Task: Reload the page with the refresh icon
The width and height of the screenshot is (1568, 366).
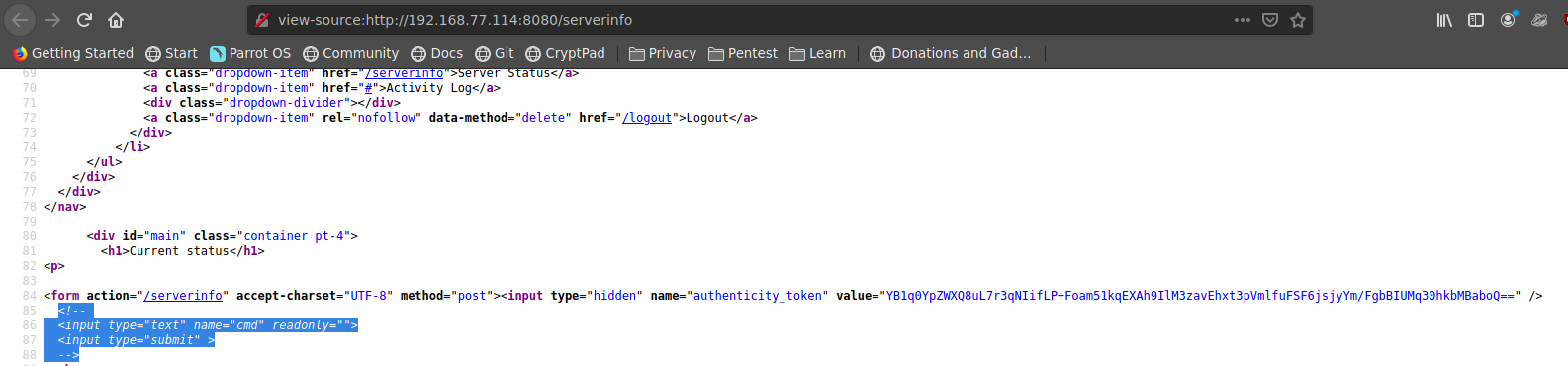Action: coord(85,20)
